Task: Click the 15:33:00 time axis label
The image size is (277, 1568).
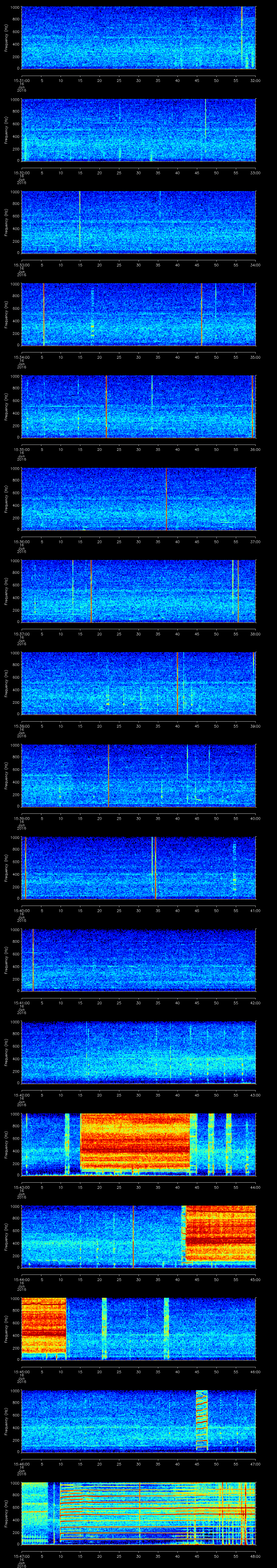Action: point(21,265)
